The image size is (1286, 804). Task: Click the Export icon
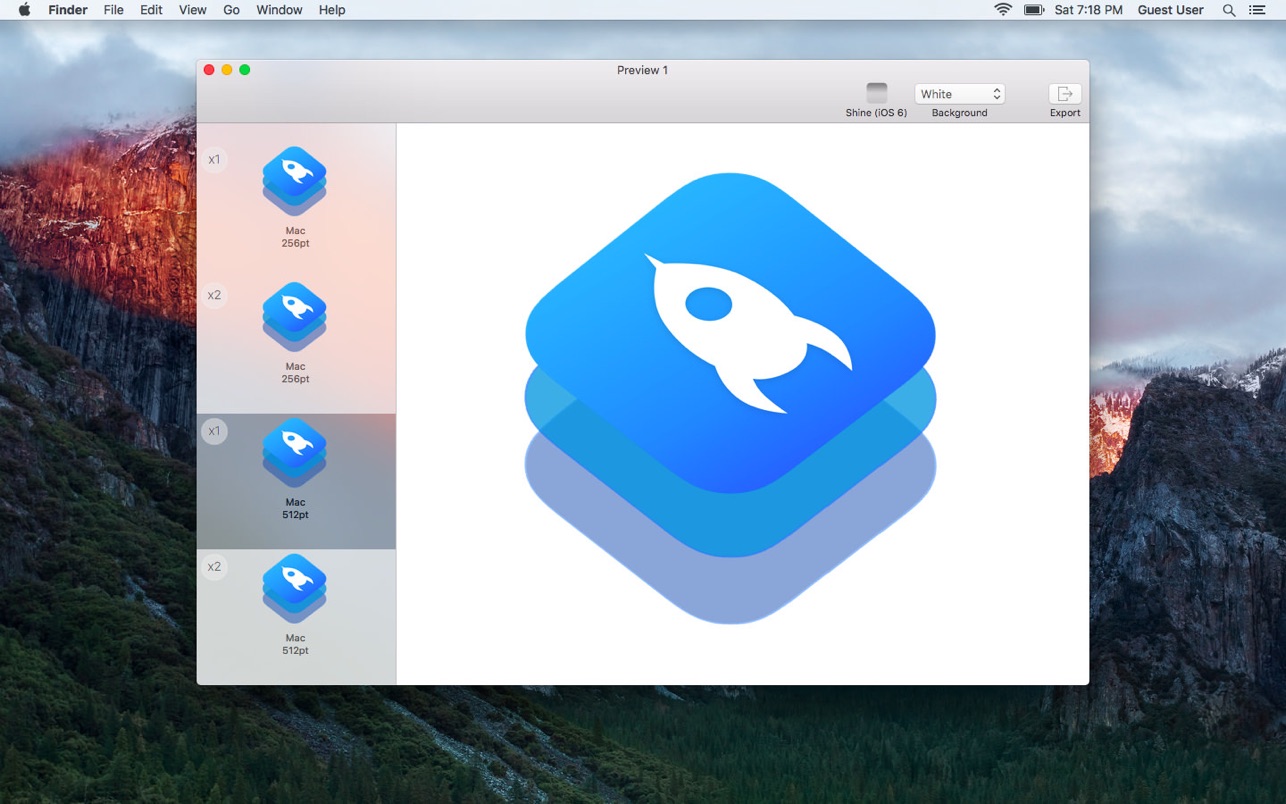pyautogui.click(x=1065, y=93)
